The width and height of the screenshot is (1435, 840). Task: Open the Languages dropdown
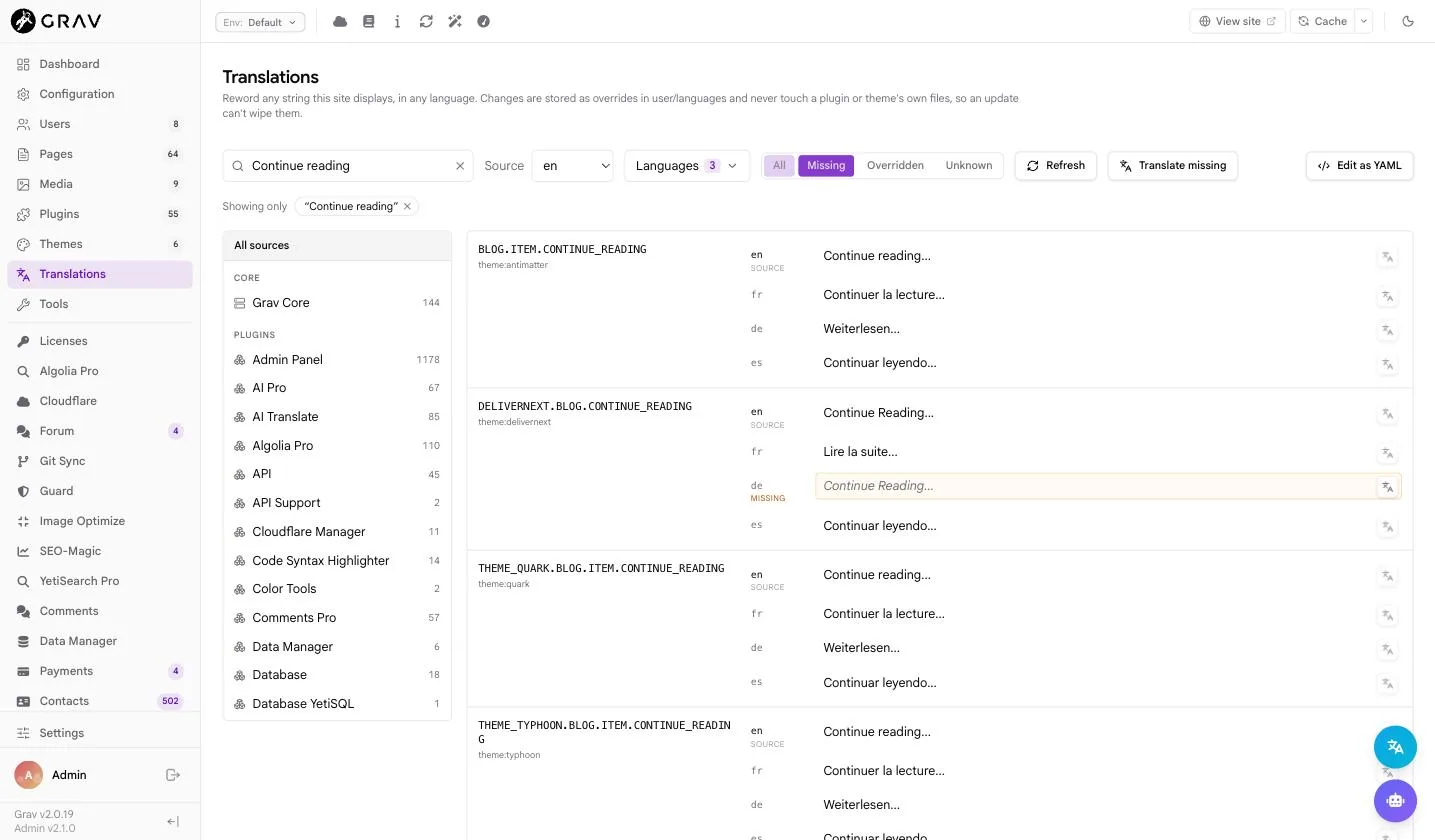tap(687, 166)
